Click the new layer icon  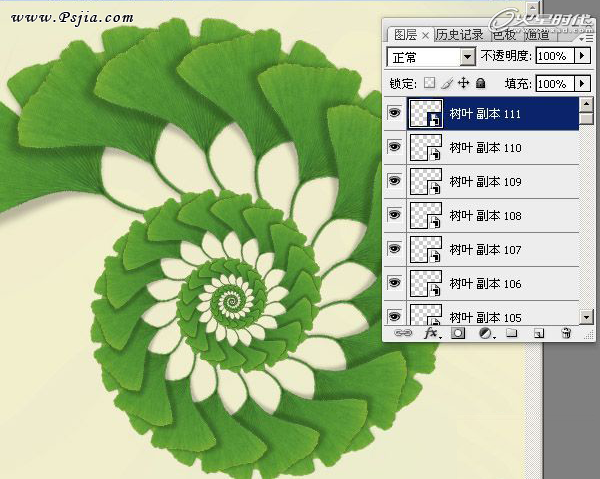(x=537, y=333)
